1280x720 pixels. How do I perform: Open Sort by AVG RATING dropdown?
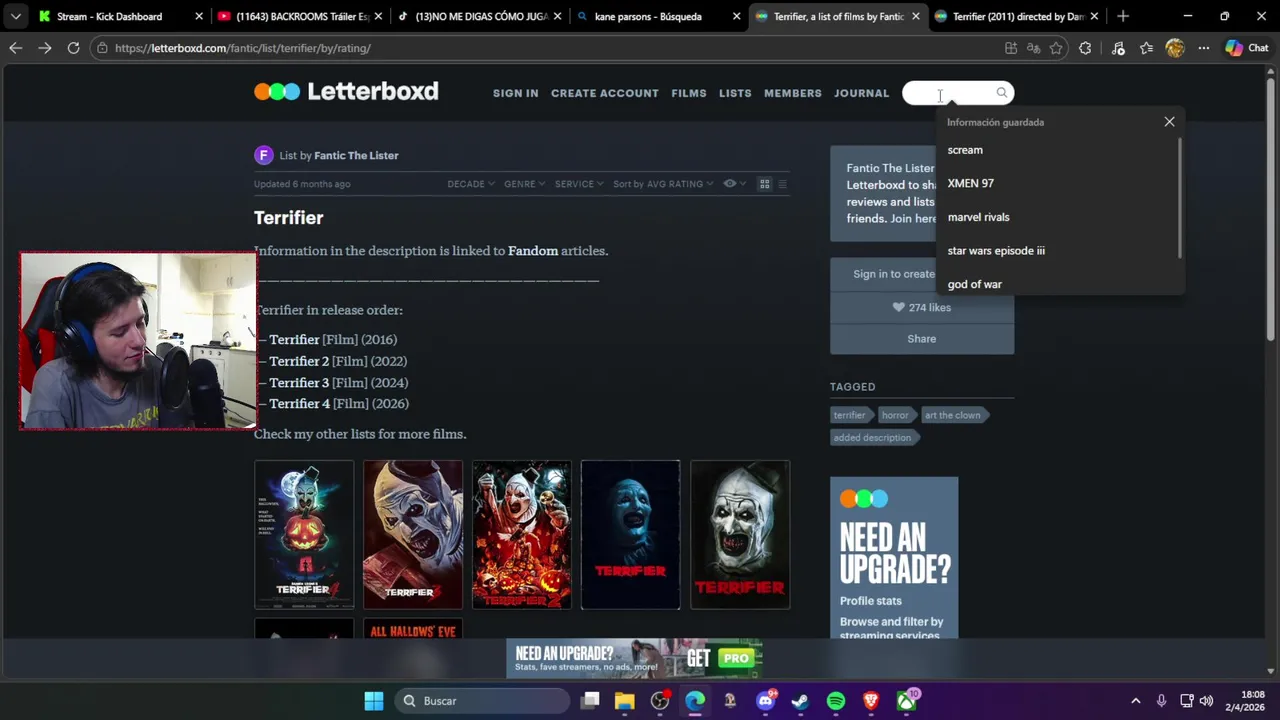663,184
